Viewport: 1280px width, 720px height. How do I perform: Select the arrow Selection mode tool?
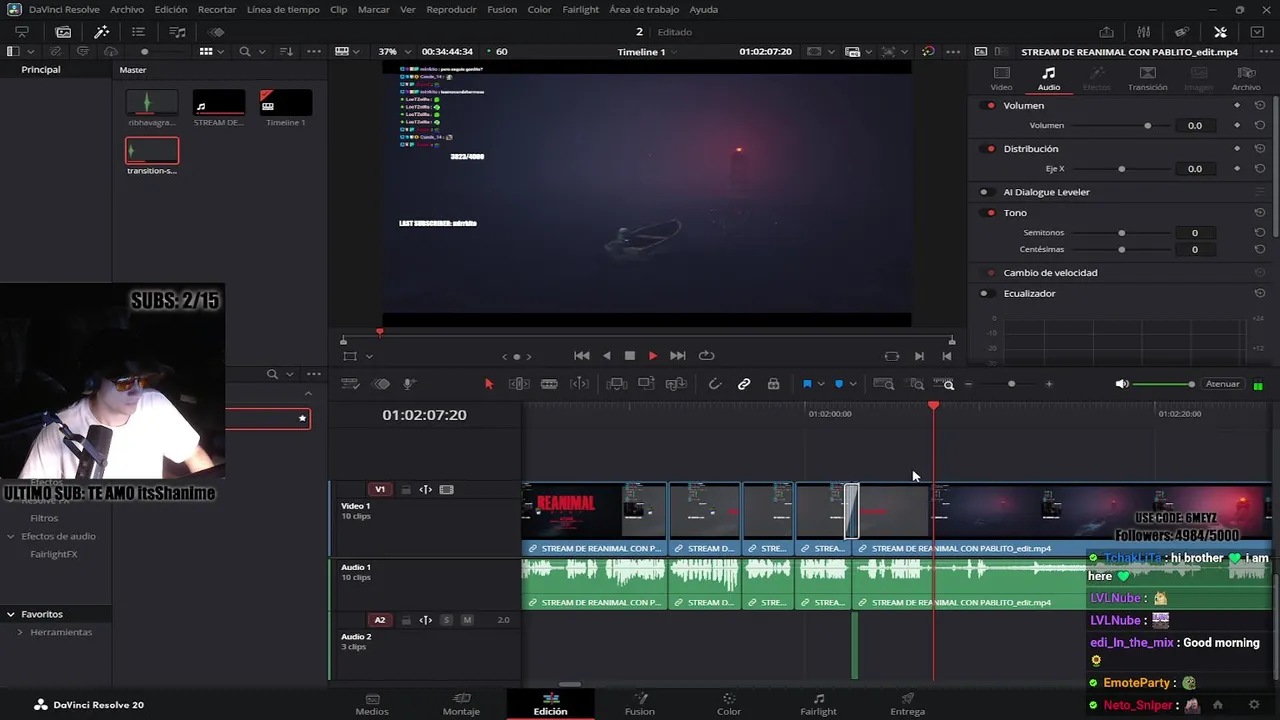(x=489, y=384)
